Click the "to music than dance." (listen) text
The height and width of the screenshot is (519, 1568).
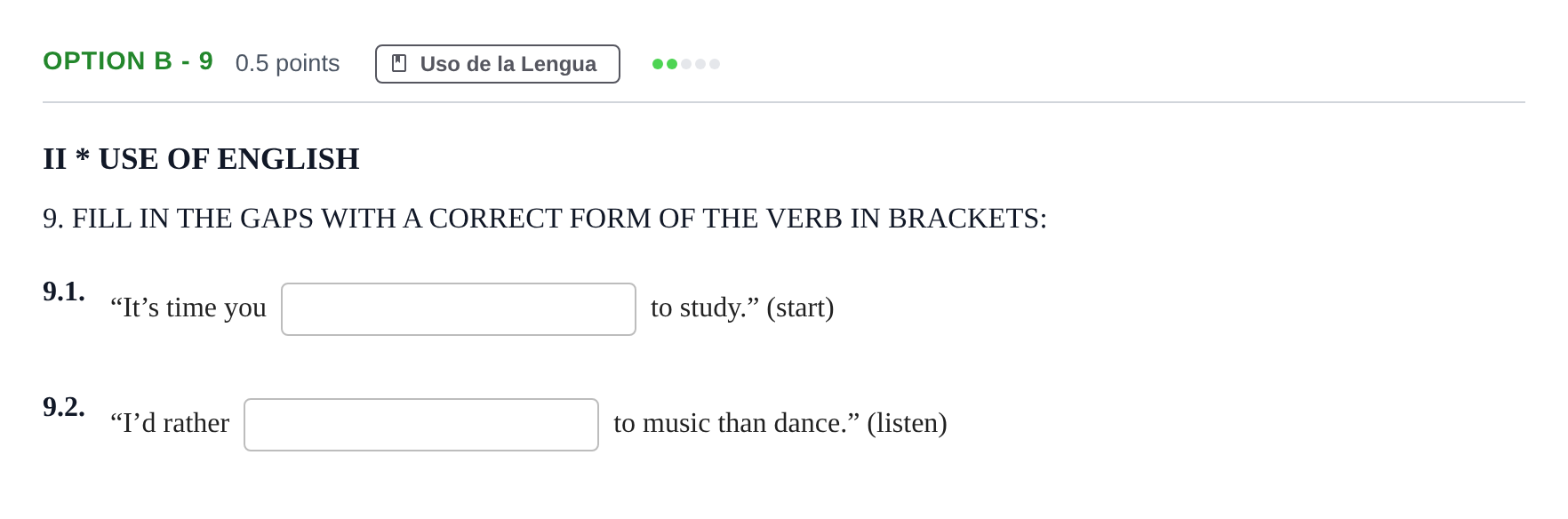pyautogui.click(x=780, y=423)
